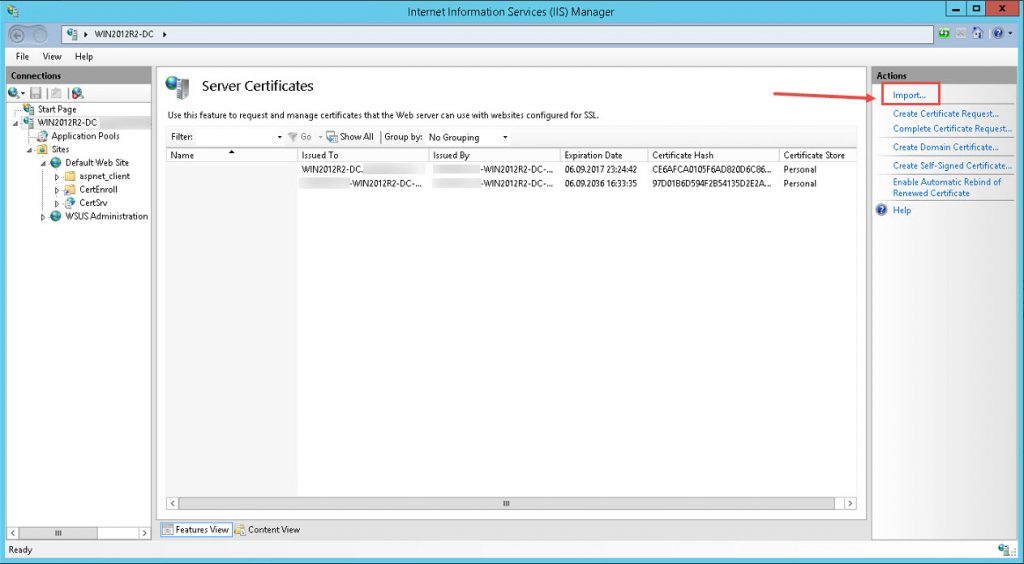Click the IIS Manager icon in title bar
The width and height of the screenshot is (1024, 564).
coord(12,10)
